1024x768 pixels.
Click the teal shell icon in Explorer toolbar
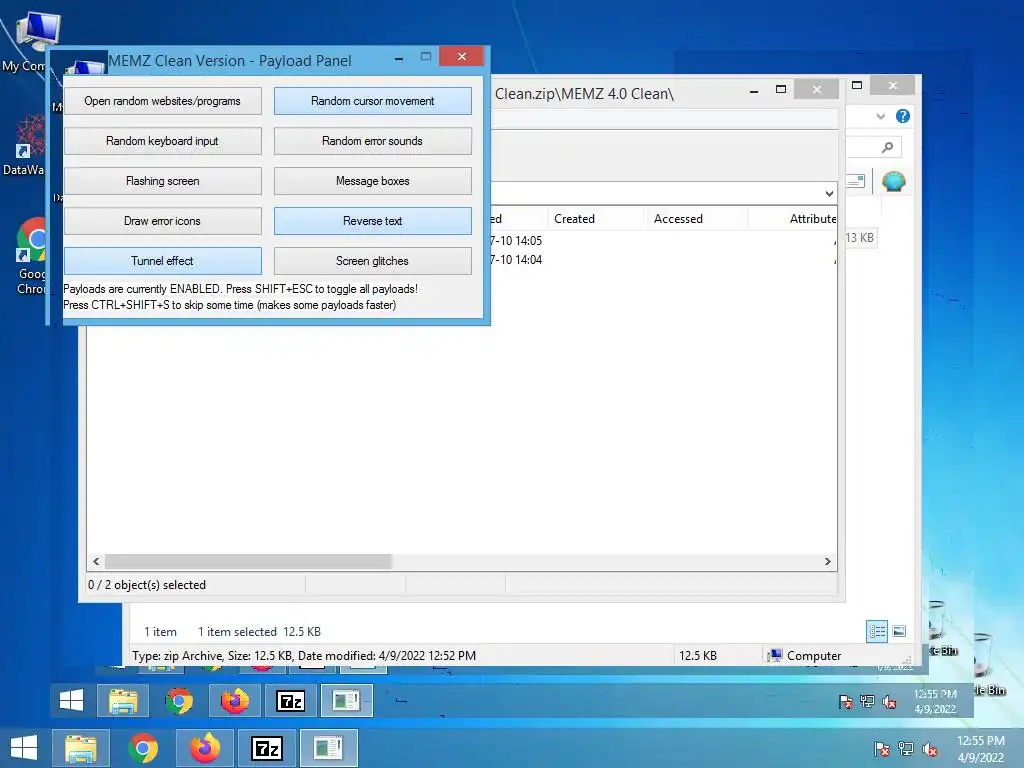[x=893, y=181]
